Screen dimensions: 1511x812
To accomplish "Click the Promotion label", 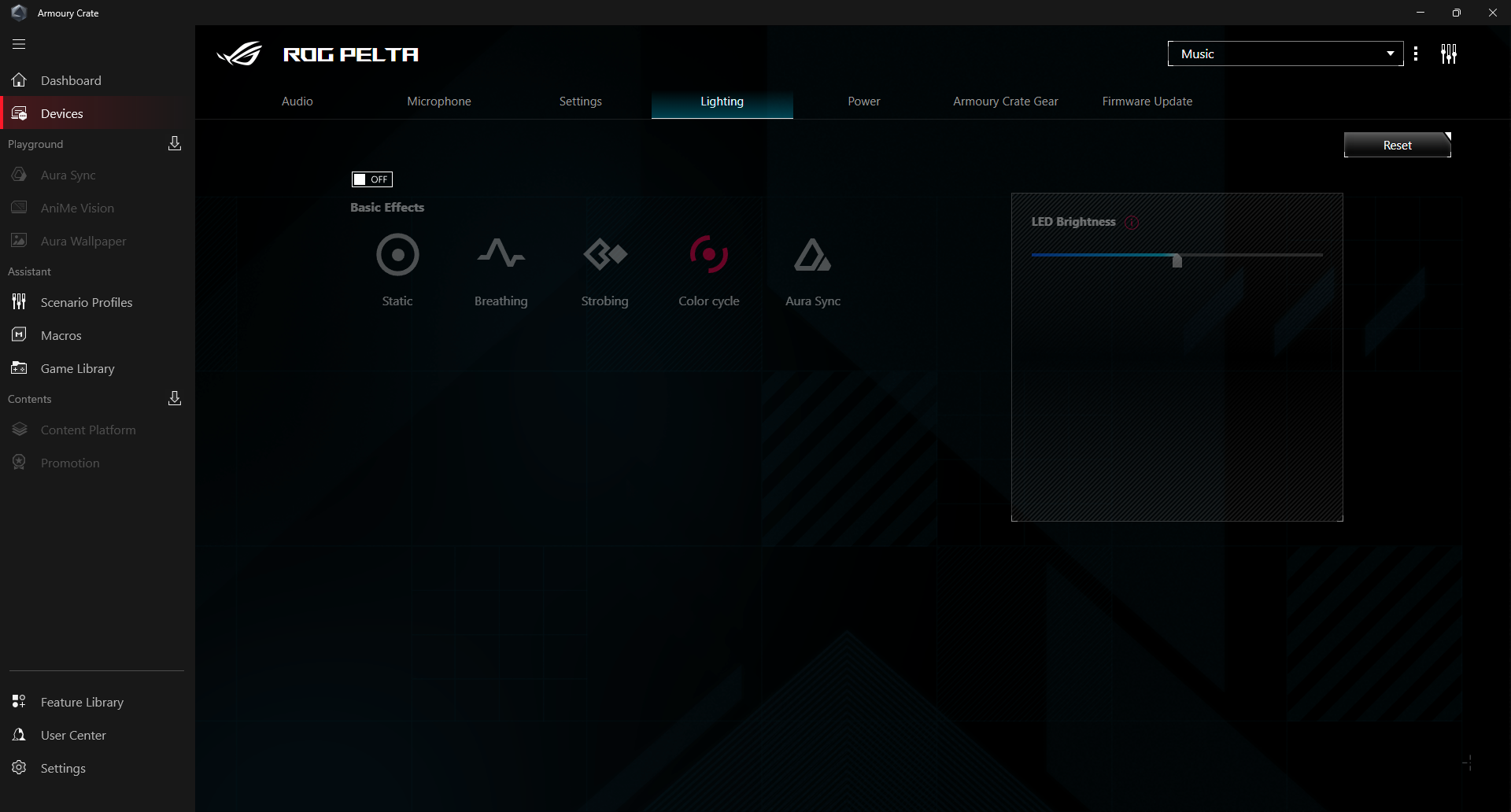I will [70, 463].
